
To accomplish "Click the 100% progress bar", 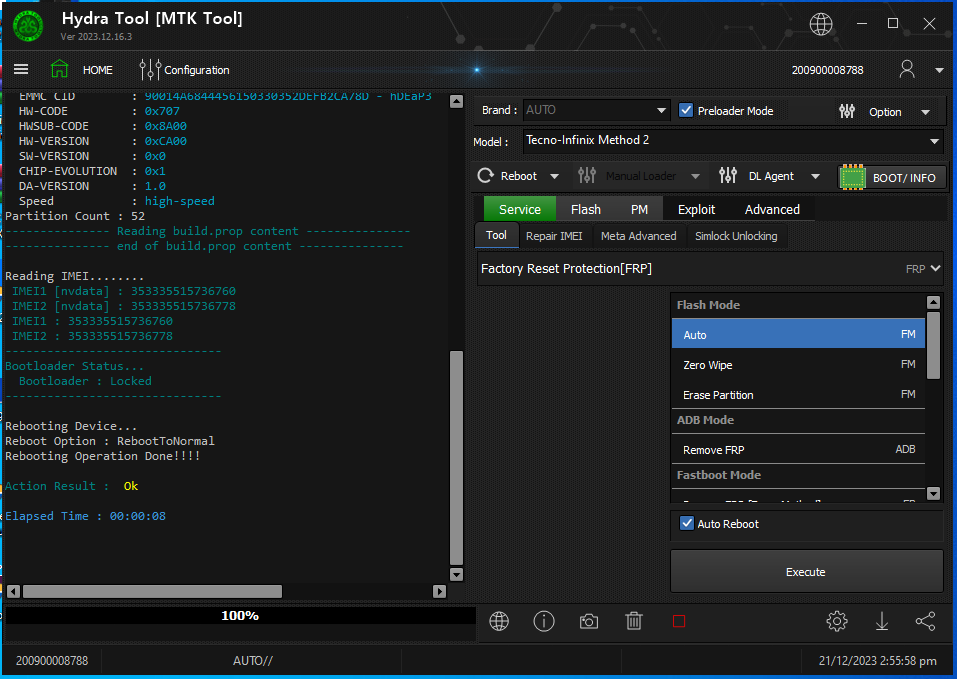I will pos(240,616).
